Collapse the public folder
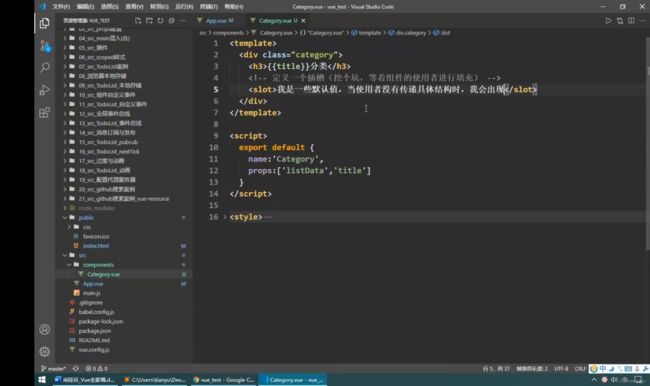Viewport: 650px width, 386px height. pos(65,217)
